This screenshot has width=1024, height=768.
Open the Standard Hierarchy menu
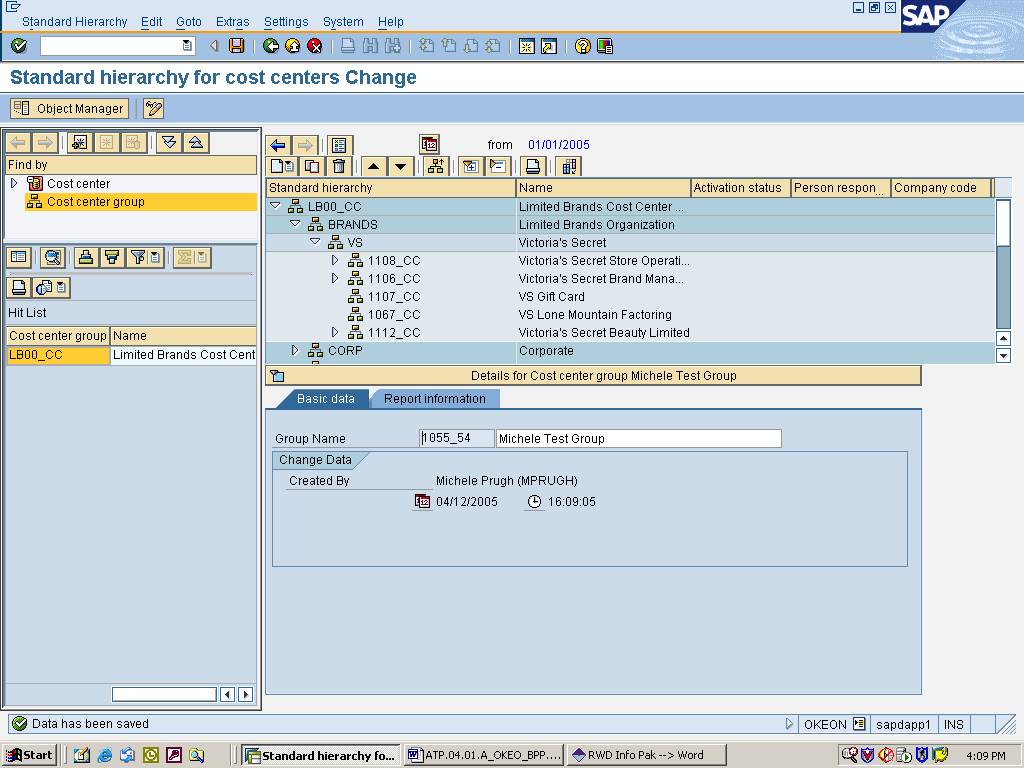tap(74, 22)
